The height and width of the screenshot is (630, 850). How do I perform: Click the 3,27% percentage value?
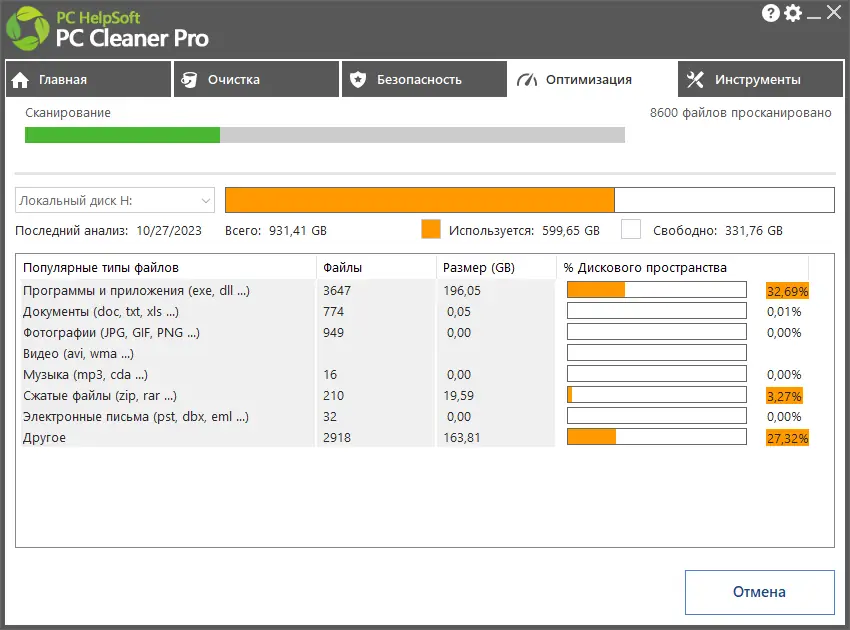784,396
